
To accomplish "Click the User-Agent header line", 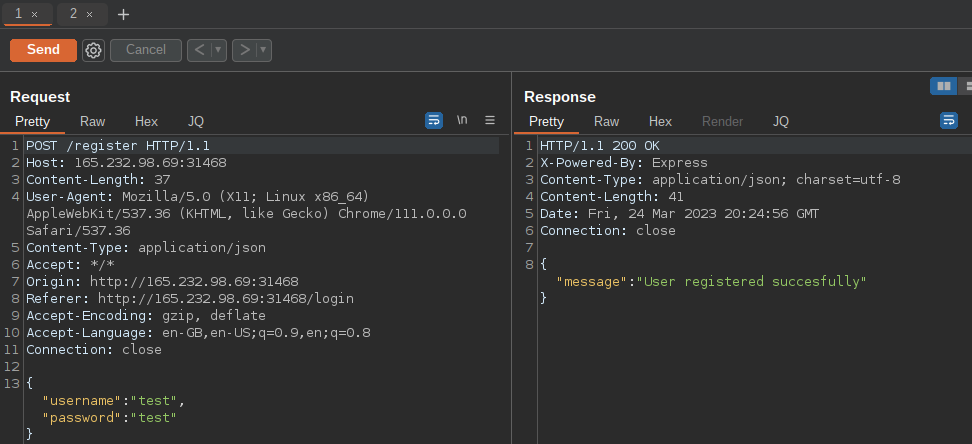I will tap(246, 213).
